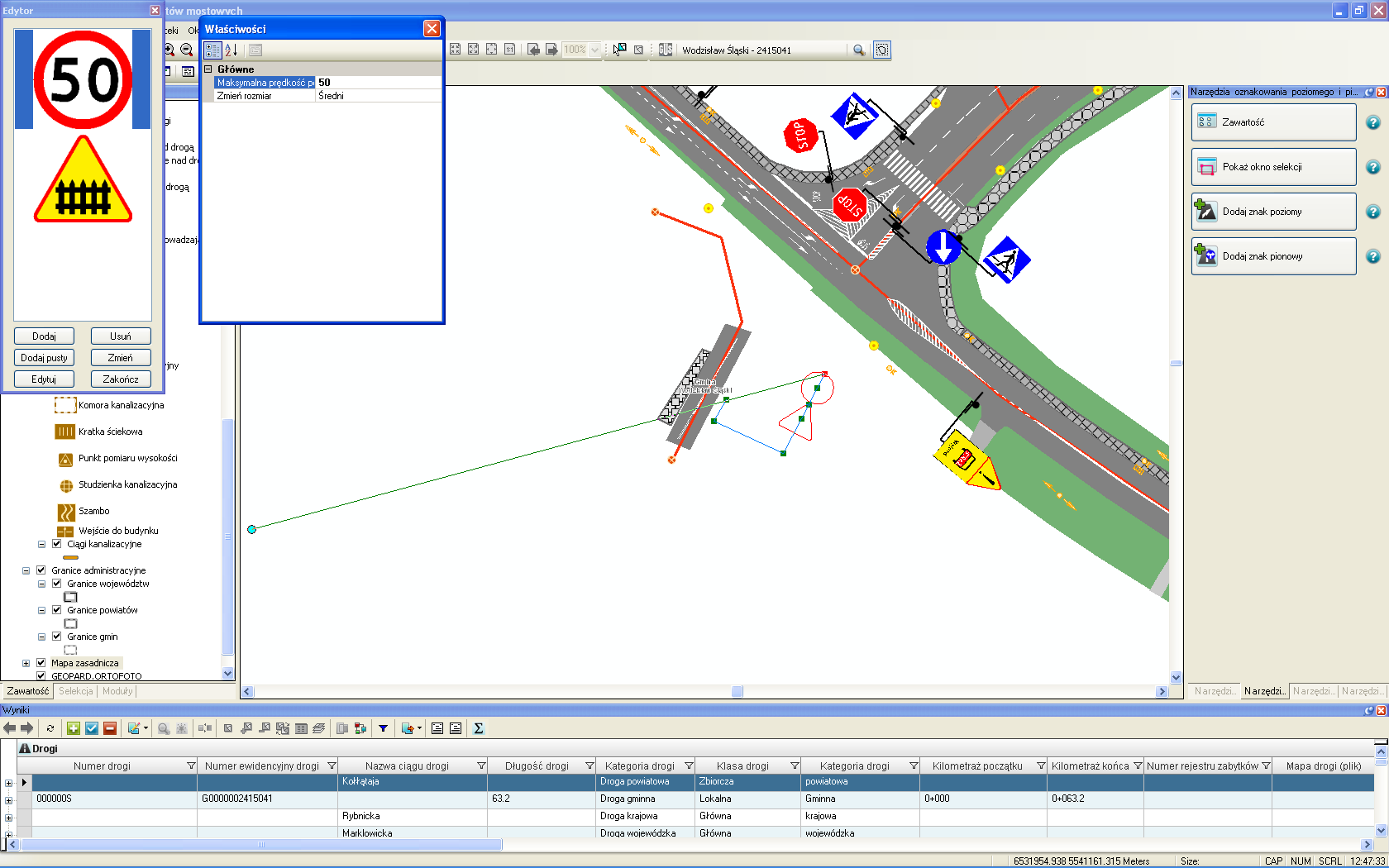Click the Usuń button in Edytor
This screenshot has width=1389, height=868.
pyautogui.click(x=121, y=336)
